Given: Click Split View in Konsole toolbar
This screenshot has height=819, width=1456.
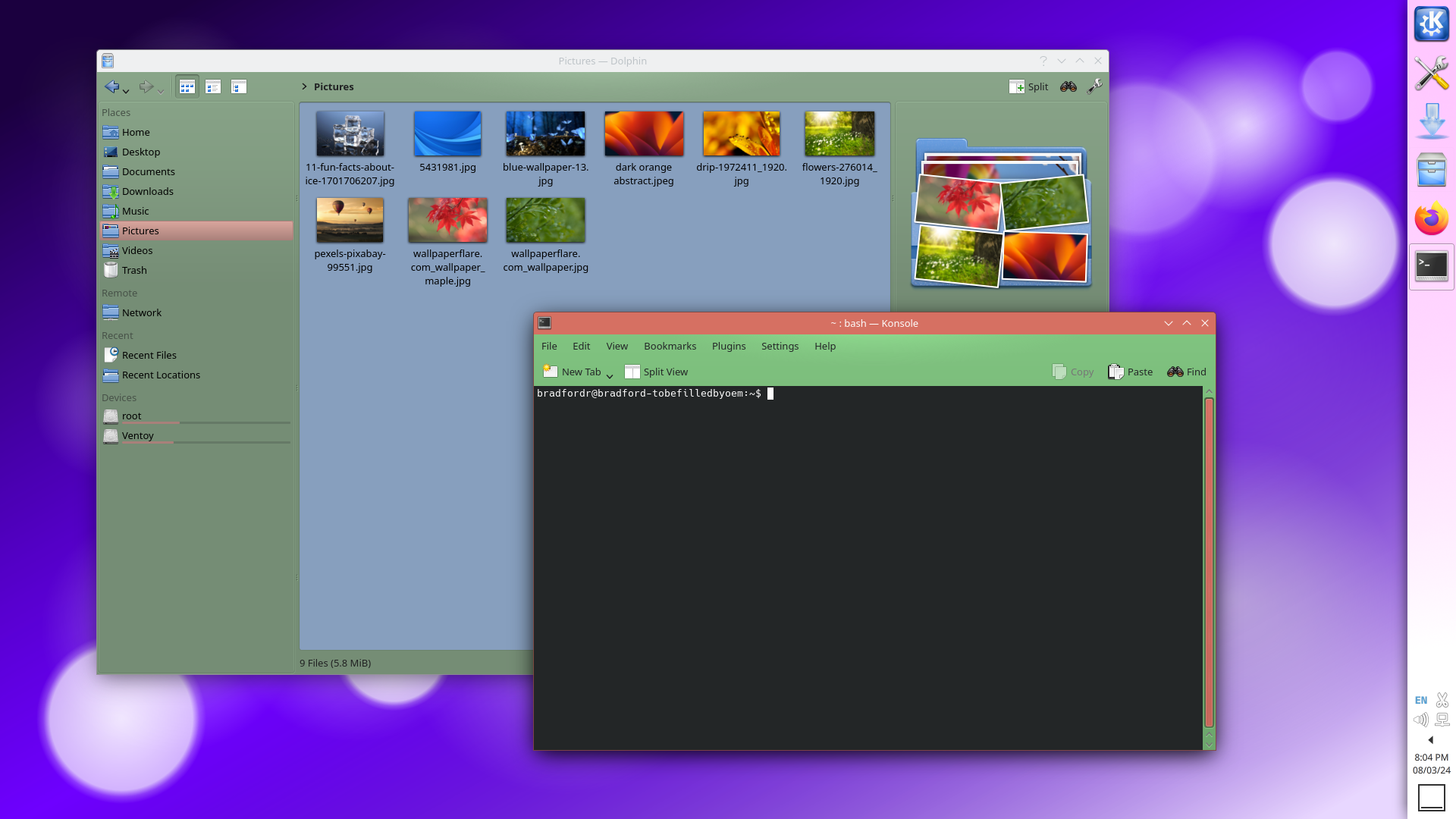Looking at the screenshot, I should [656, 372].
